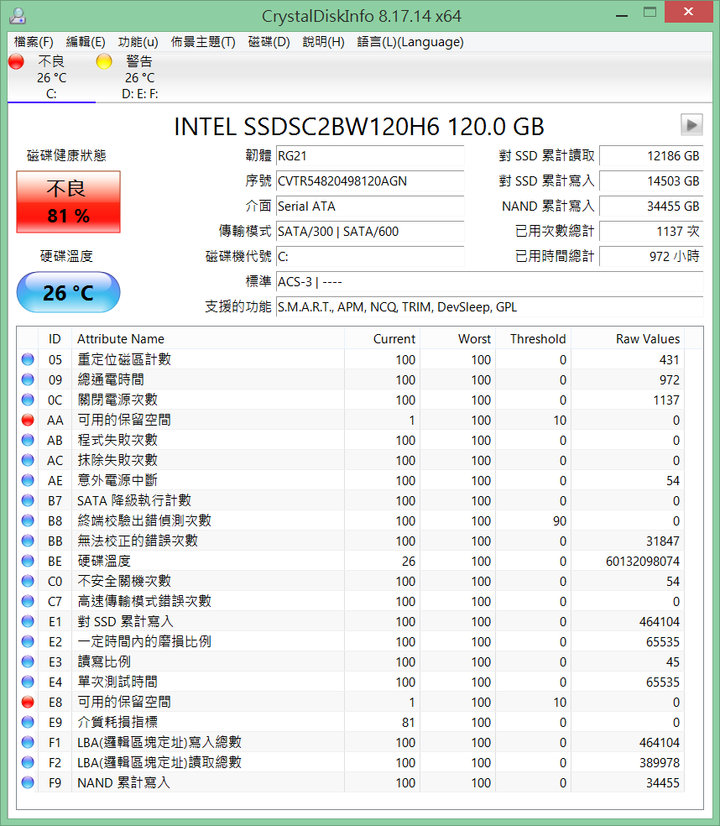Select the 無法校正的錯誤次數 attribute row

point(352,540)
